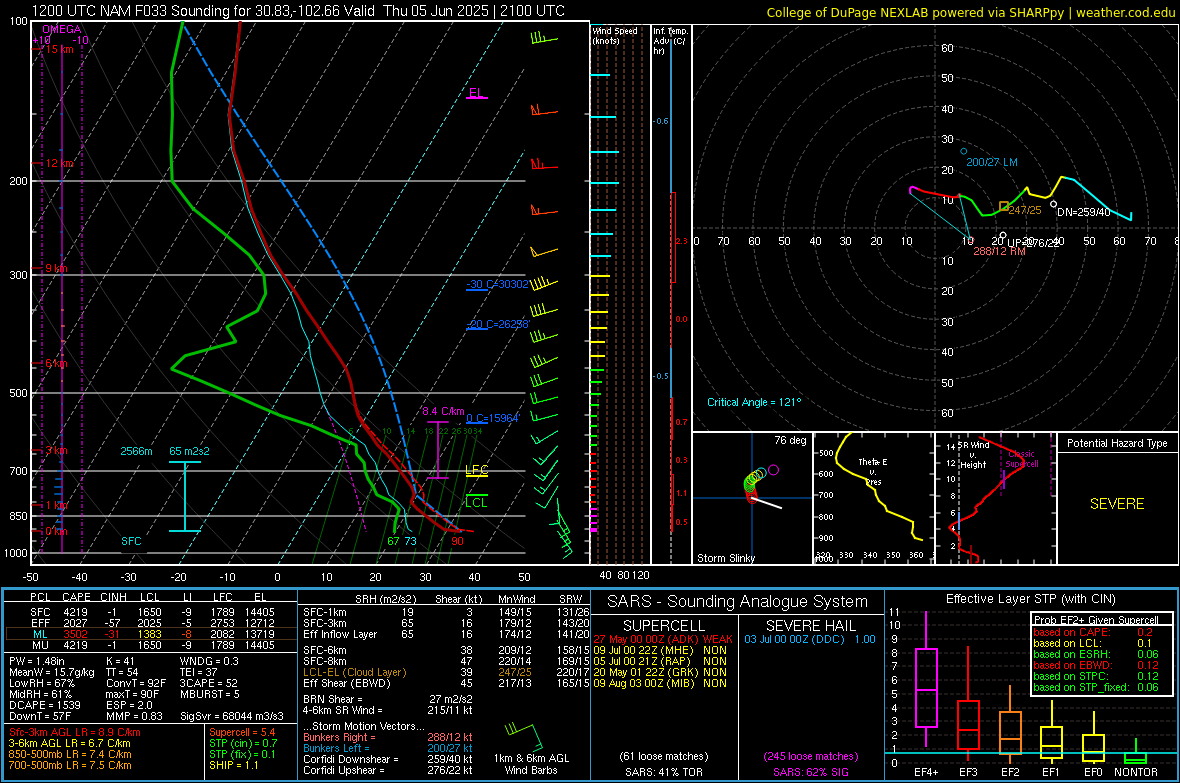Click the SRH (m2/s2) column header
The image size is (1180, 783).
(386, 599)
